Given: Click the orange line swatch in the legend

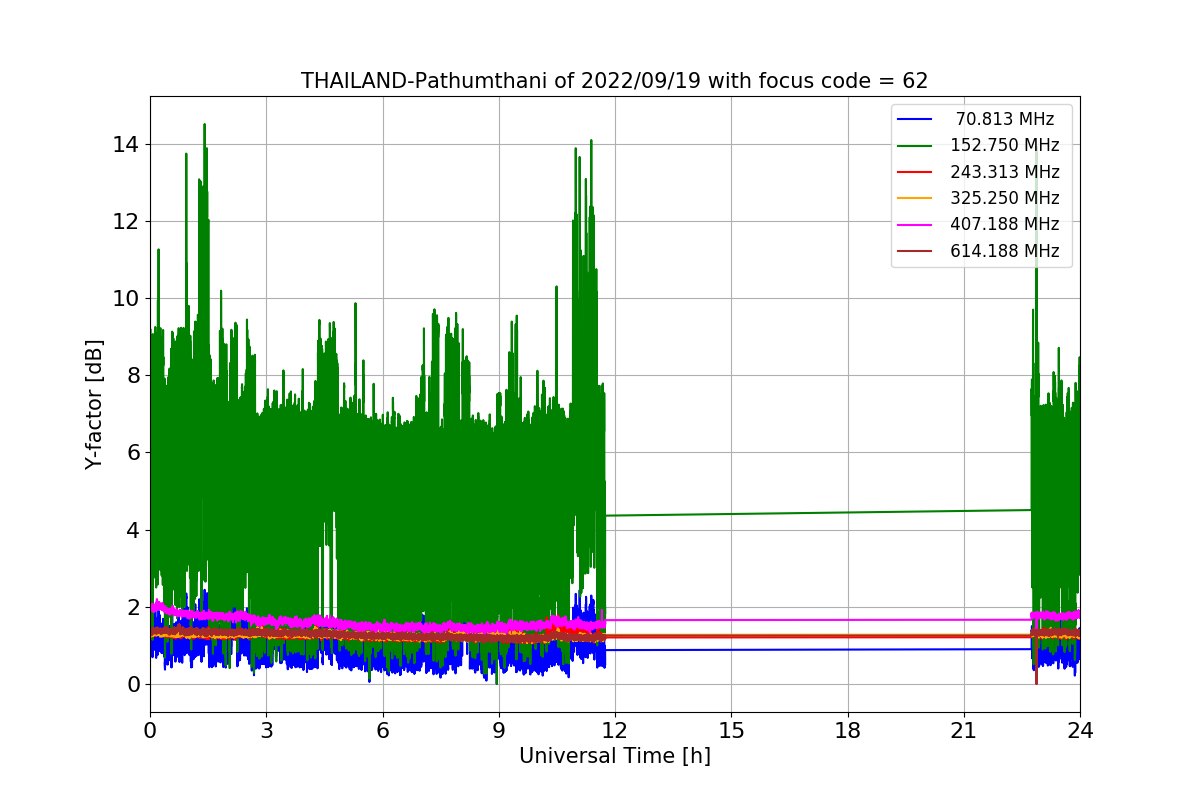Looking at the screenshot, I should [915, 199].
